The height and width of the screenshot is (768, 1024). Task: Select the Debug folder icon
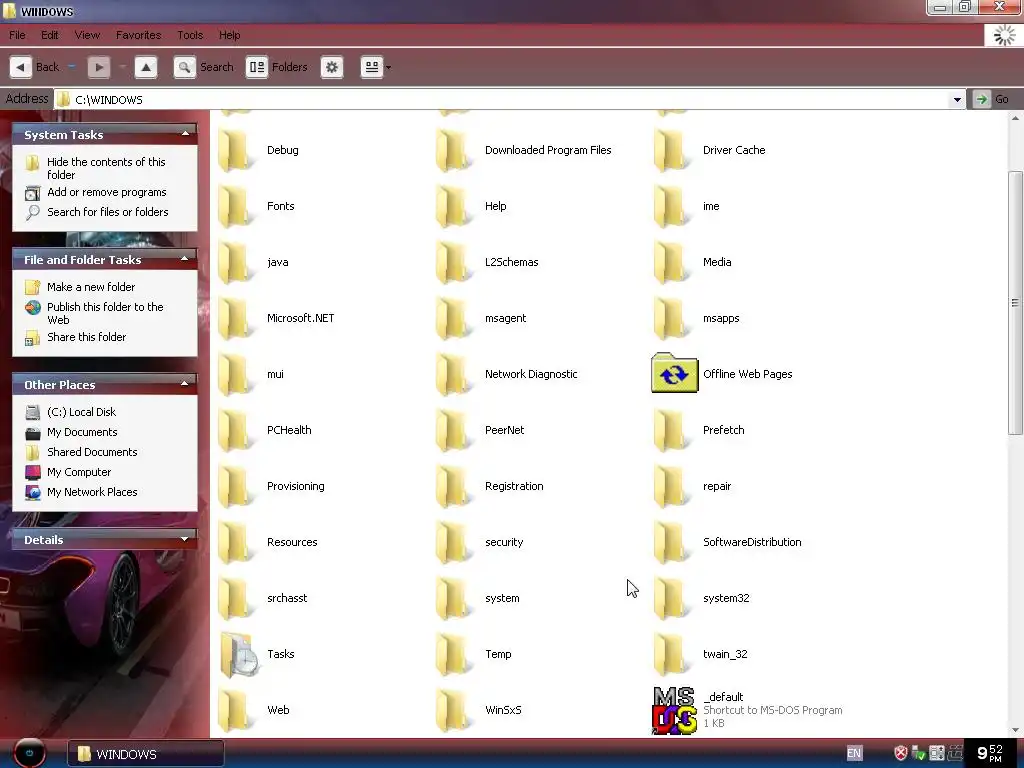235,150
